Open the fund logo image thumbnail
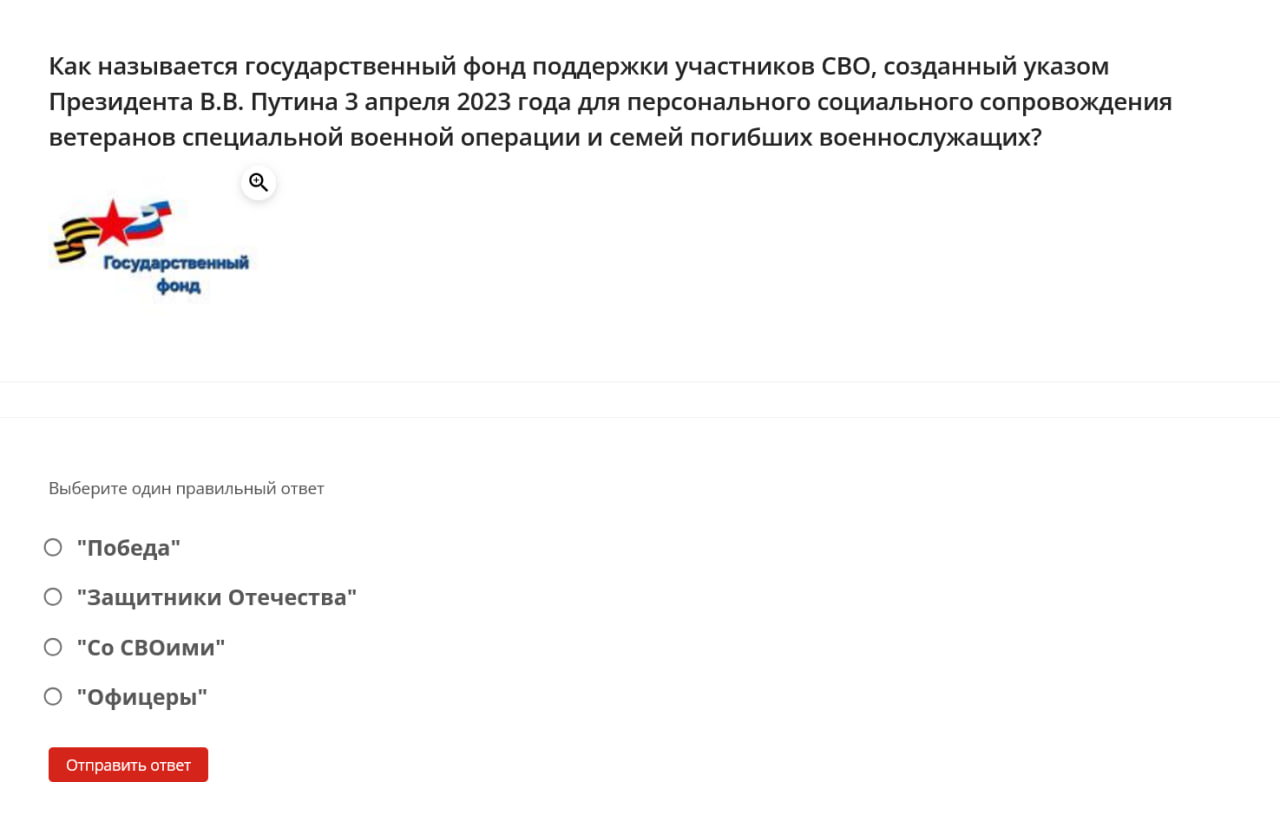The image size is (1280, 834). click(150, 245)
